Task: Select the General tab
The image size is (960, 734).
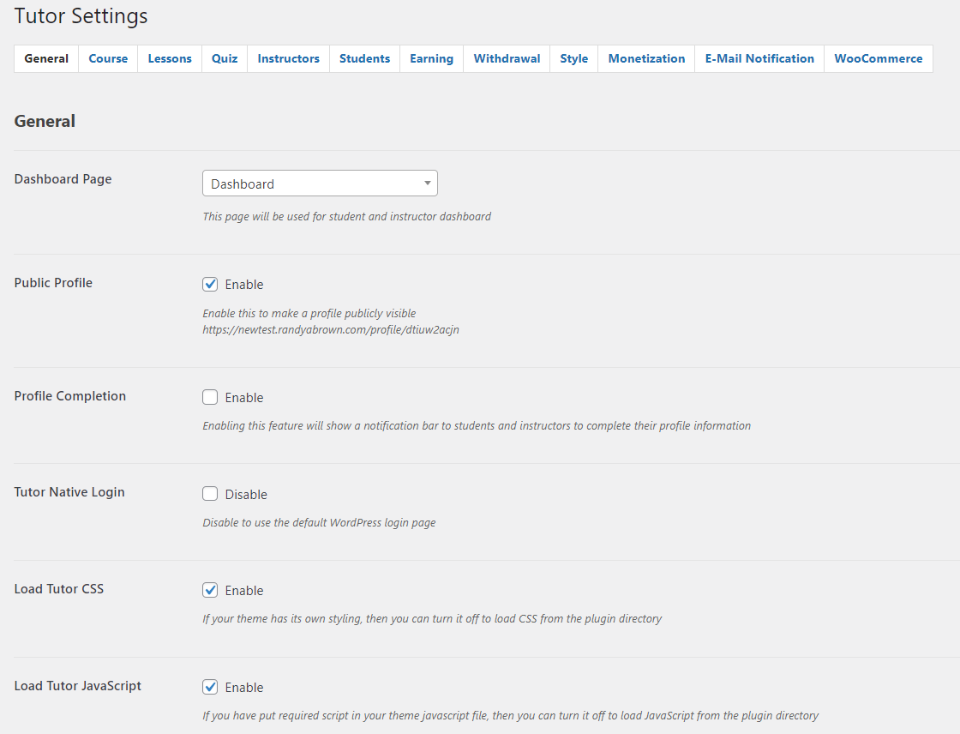Action: [46, 59]
